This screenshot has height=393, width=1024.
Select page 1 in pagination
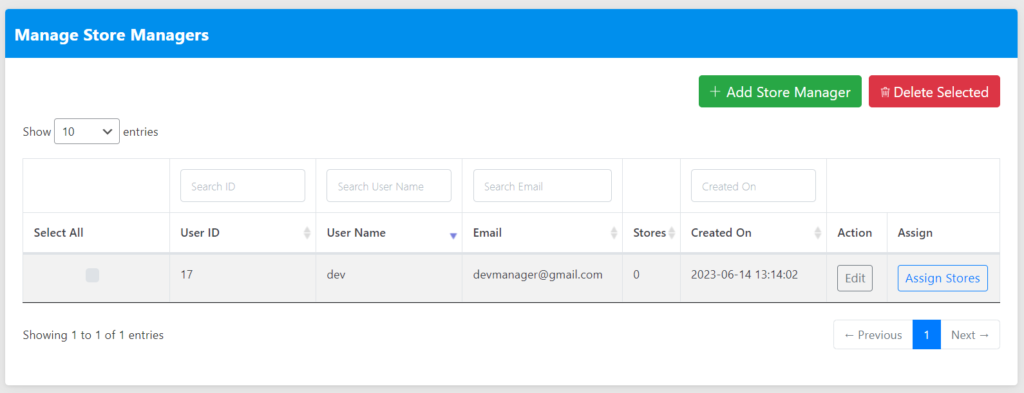pos(926,335)
